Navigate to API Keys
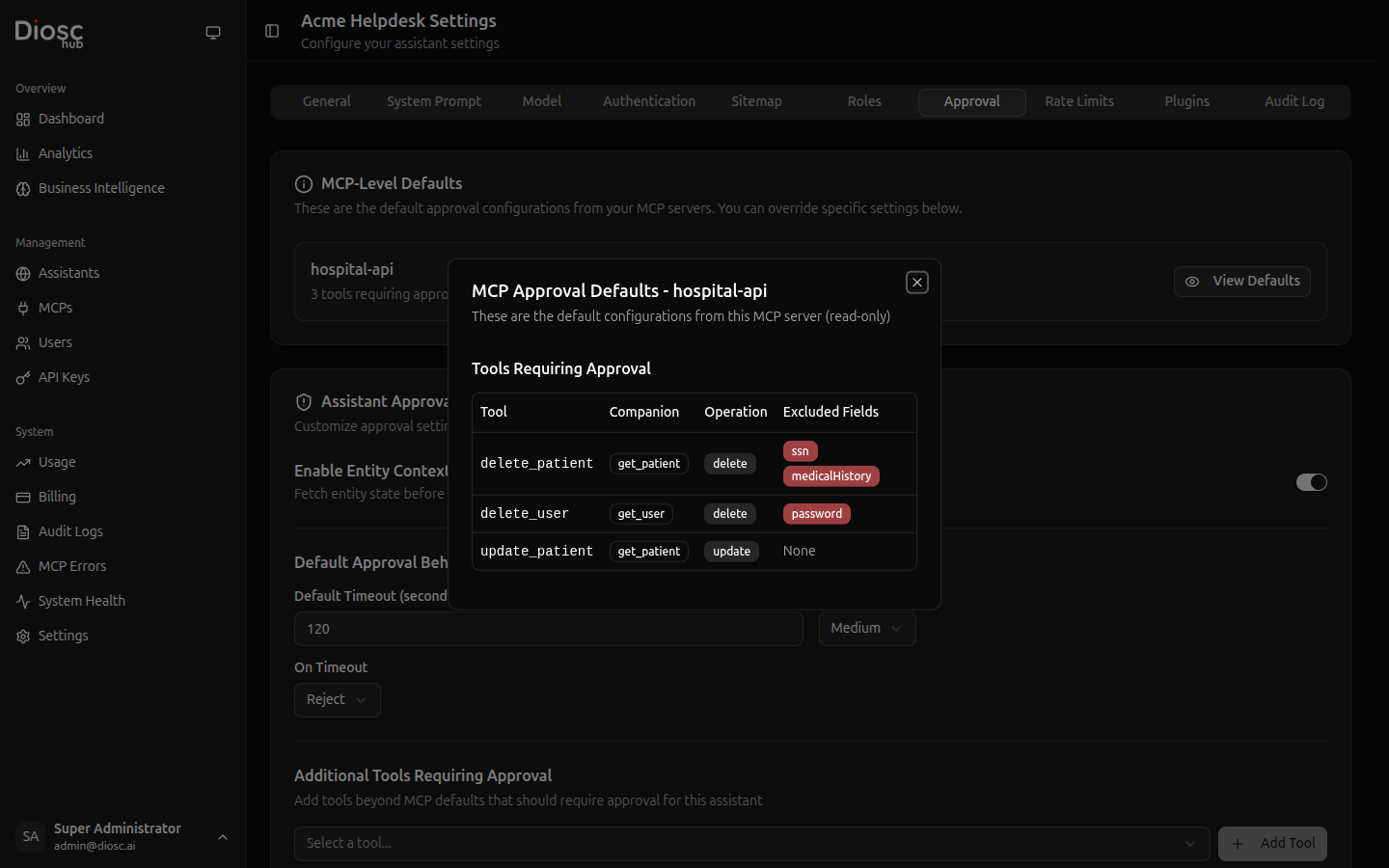 [x=64, y=377]
